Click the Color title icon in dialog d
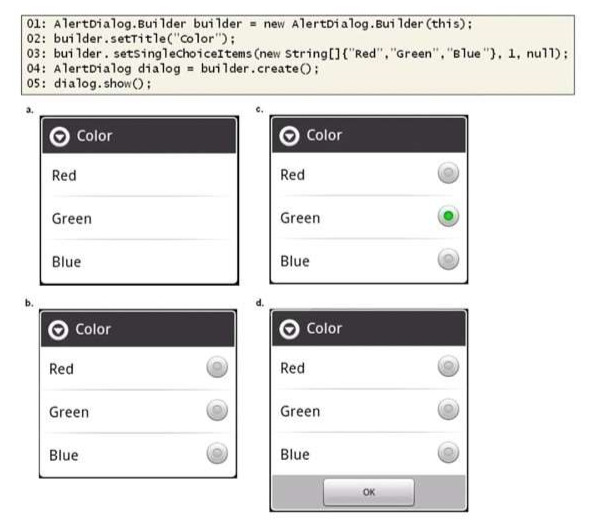Viewport: 591px width, 522px height. pyautogui.click(x=289, y=329)
